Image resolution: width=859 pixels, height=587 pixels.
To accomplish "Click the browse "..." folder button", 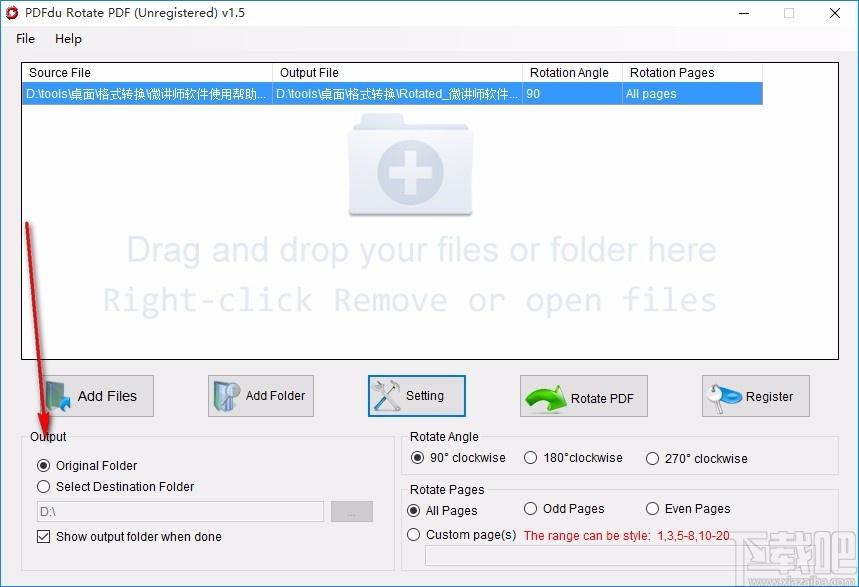I will tap(352, 512).
